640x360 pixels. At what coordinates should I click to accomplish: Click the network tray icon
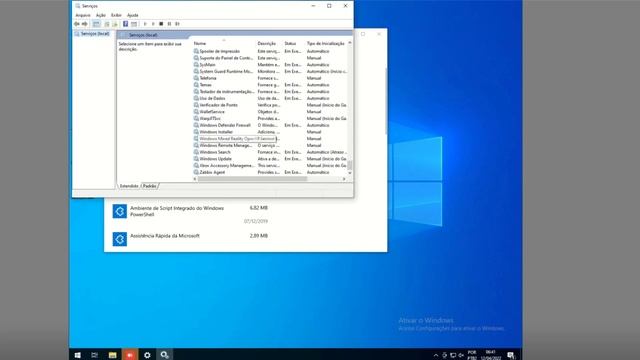click(x=453, y=356)
